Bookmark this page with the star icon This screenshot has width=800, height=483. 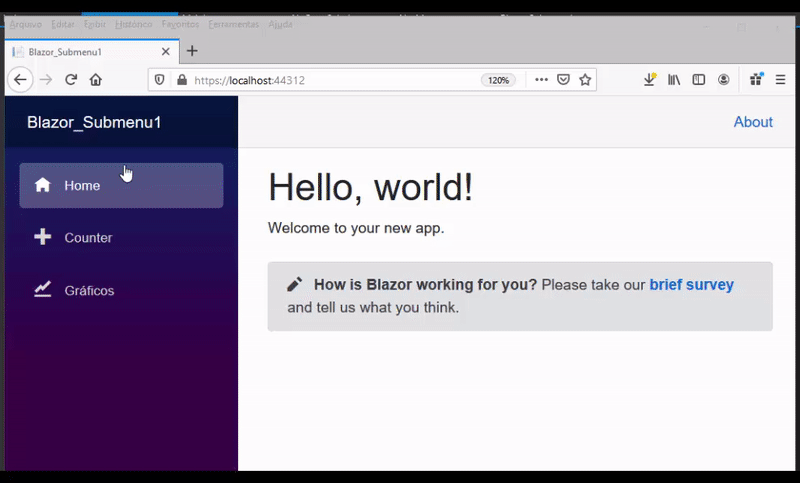[x=585, y=80]
